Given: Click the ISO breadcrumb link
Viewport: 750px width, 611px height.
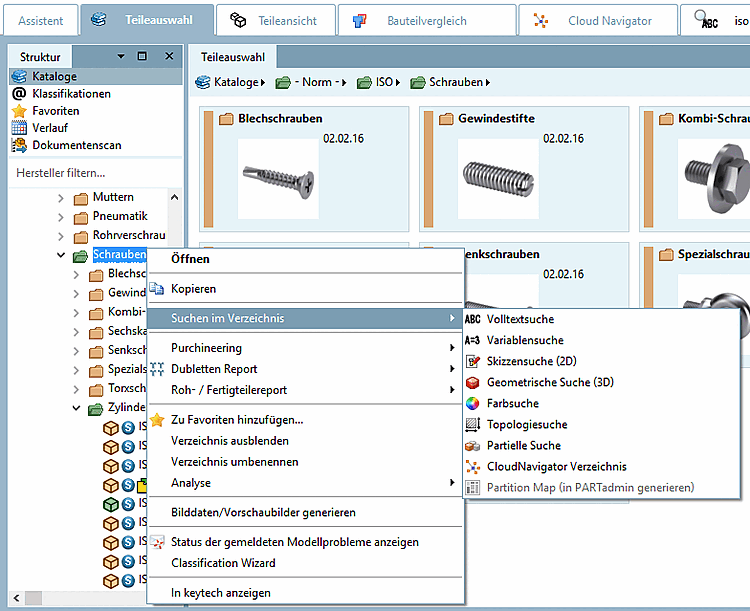Looking at the screenshot, I should pyautogui.click(x=384, y=83).
